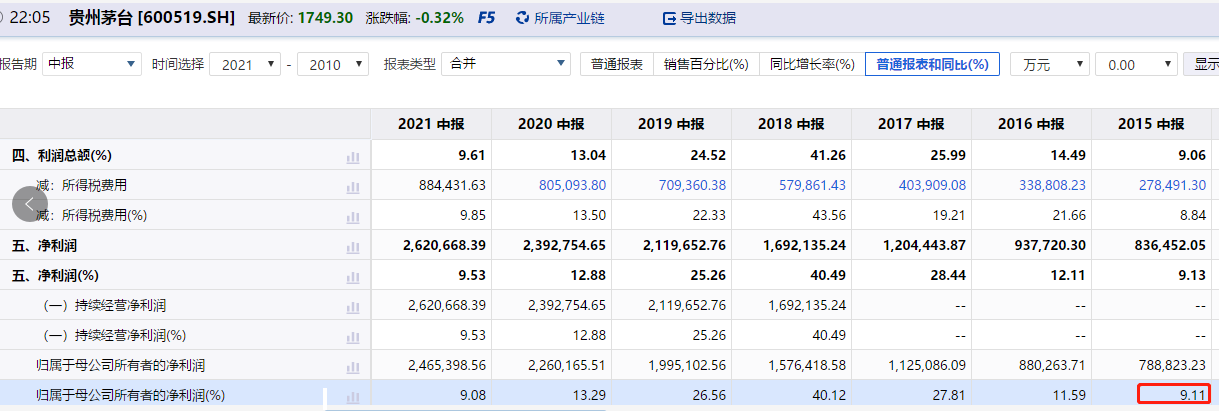Click 2017 中报 column header

coord(911,125)
